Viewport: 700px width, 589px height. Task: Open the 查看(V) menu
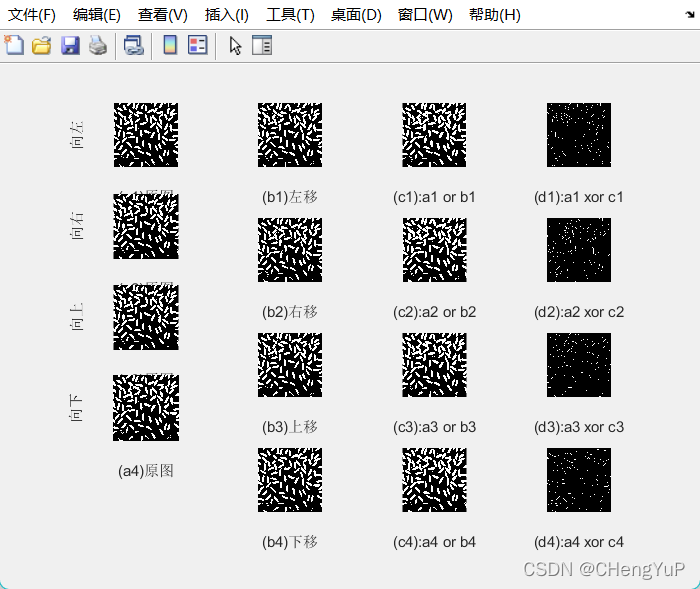(x=162, y=15)
